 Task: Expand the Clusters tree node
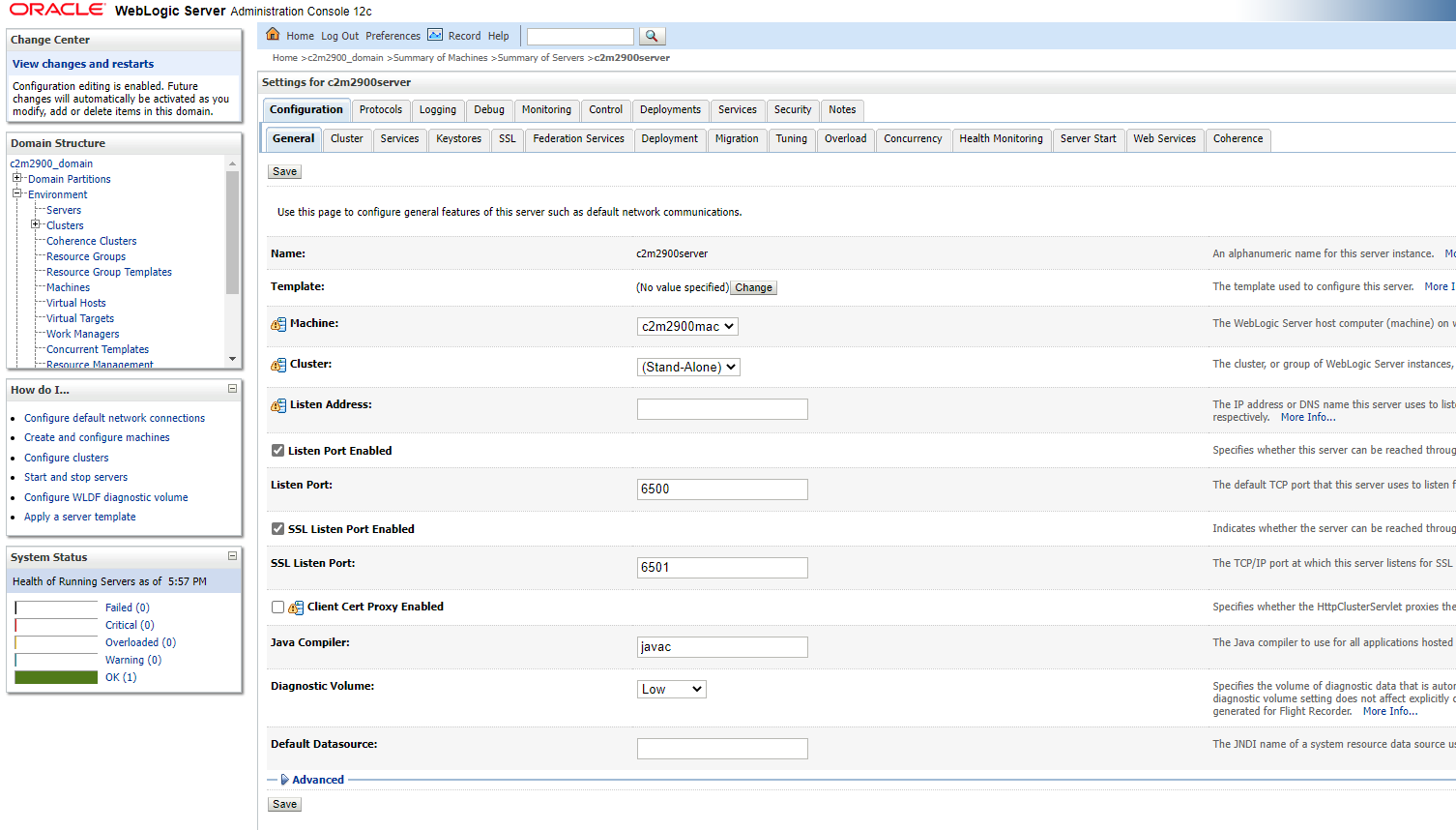(35, 224)
